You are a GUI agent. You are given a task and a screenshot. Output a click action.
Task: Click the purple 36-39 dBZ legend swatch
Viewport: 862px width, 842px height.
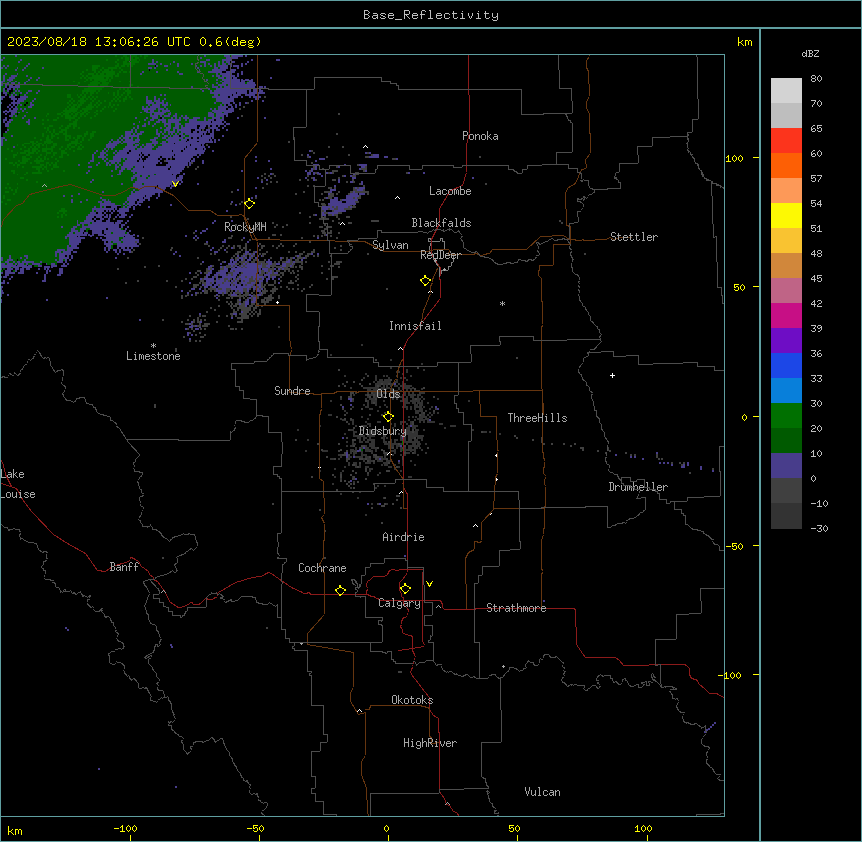(786, 340)
